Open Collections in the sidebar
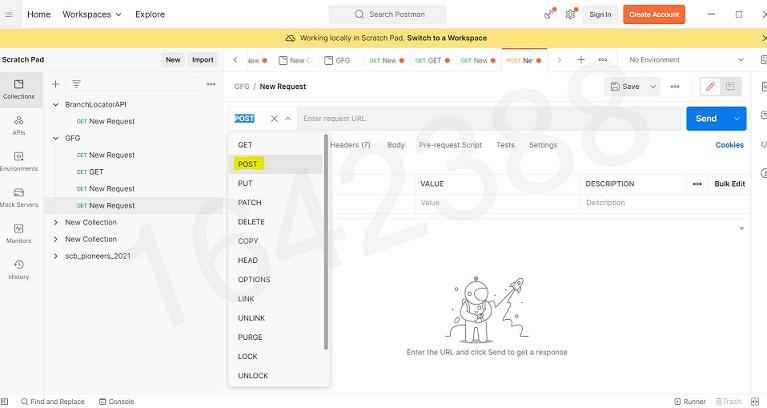767x408 pixels. click(x=19, y=90)
